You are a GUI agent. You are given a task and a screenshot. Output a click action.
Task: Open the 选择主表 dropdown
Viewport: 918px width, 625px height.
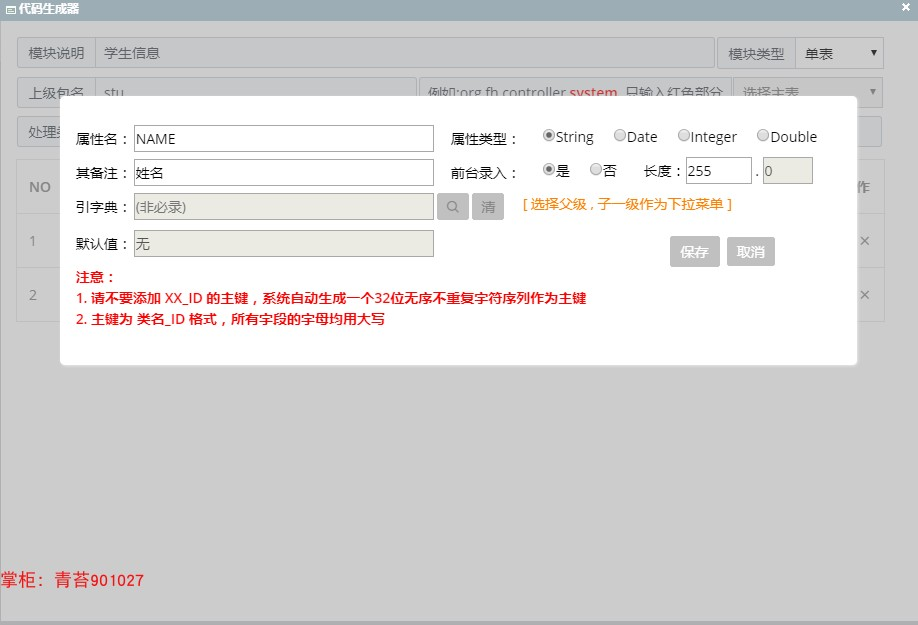pos(807,92)
